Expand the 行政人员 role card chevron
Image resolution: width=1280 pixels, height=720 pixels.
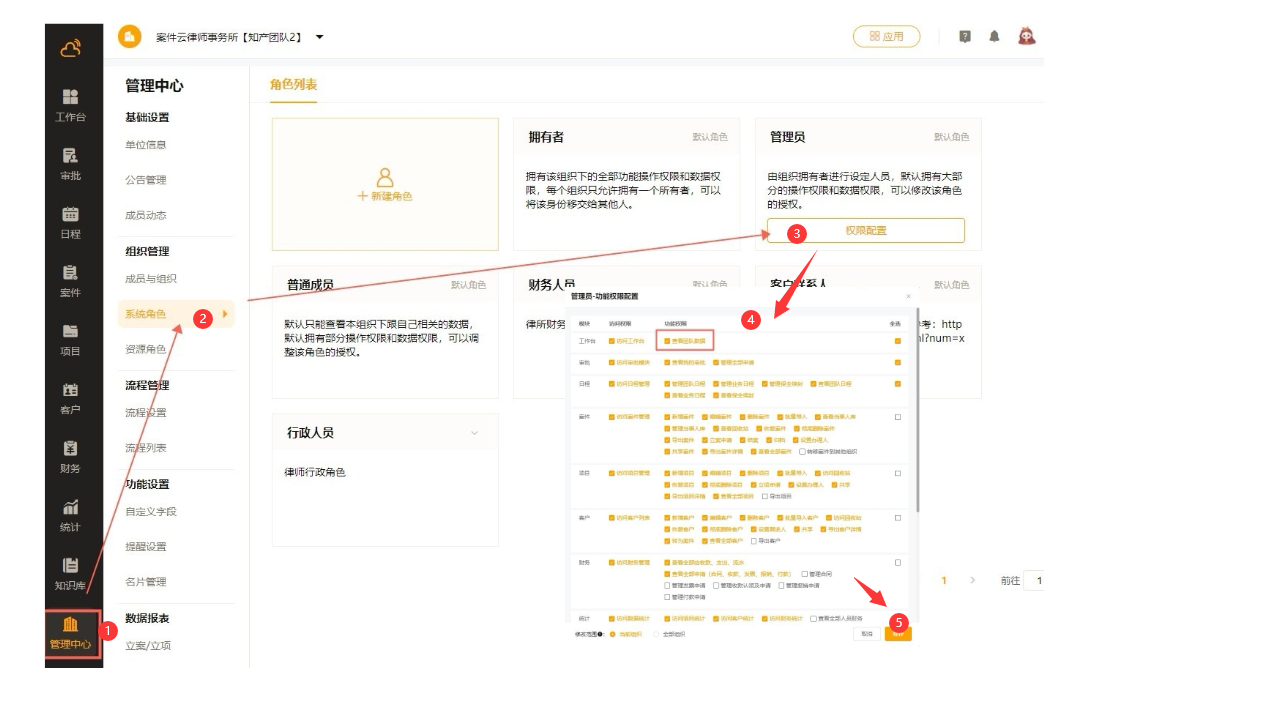[474, 433]
